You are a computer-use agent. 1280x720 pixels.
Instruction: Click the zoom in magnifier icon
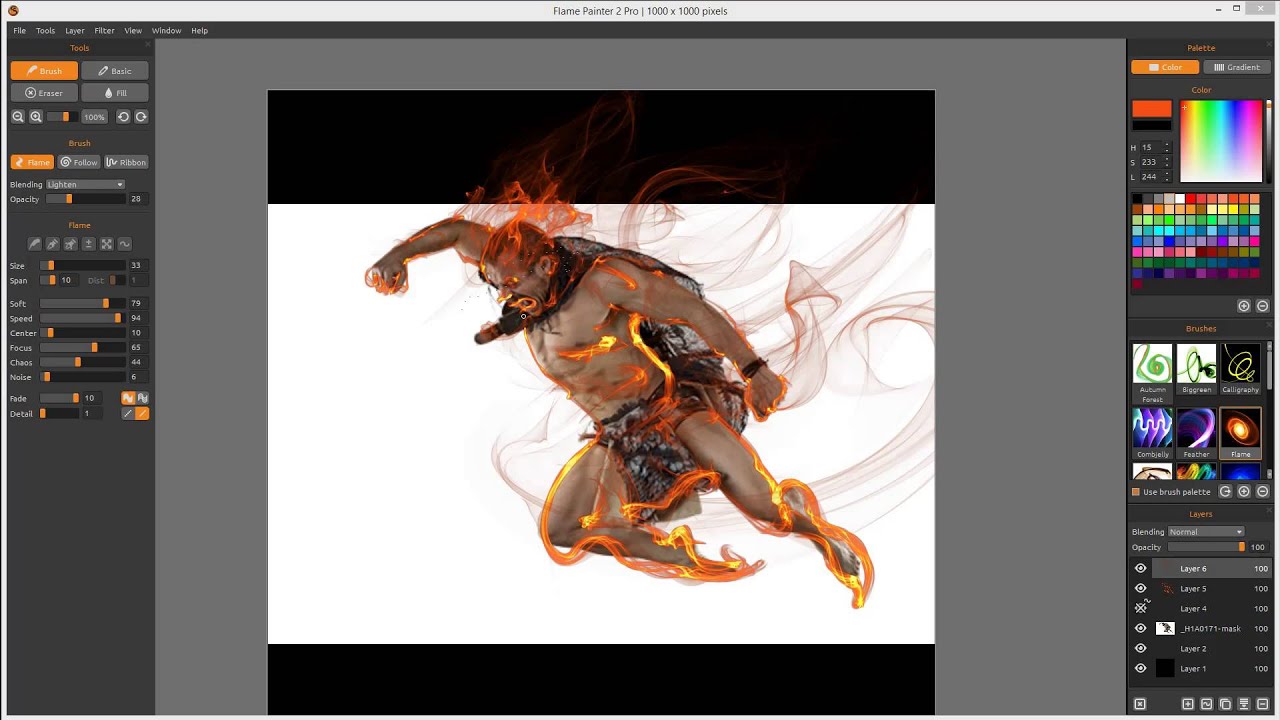pyautogui.click(x=36, y=117)
